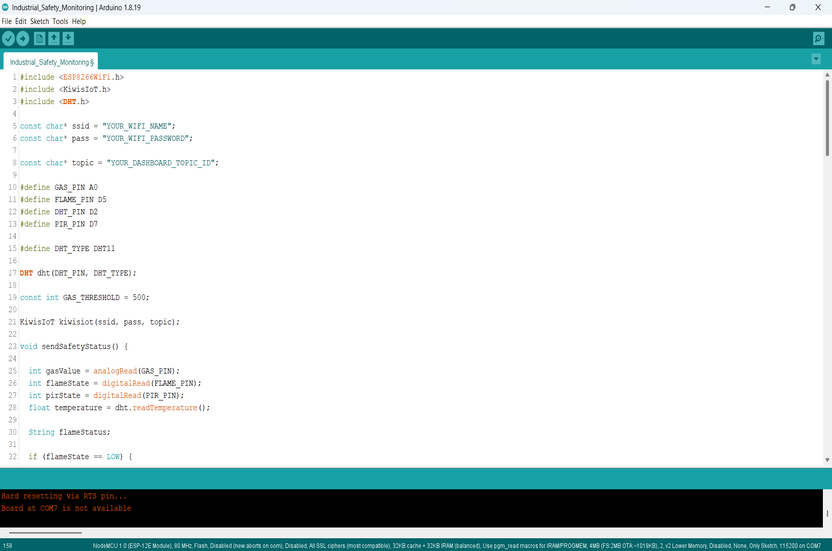Click "analogRead" call on line 25
Viewport: 832px width, 551px height.
tap(115, 371)
